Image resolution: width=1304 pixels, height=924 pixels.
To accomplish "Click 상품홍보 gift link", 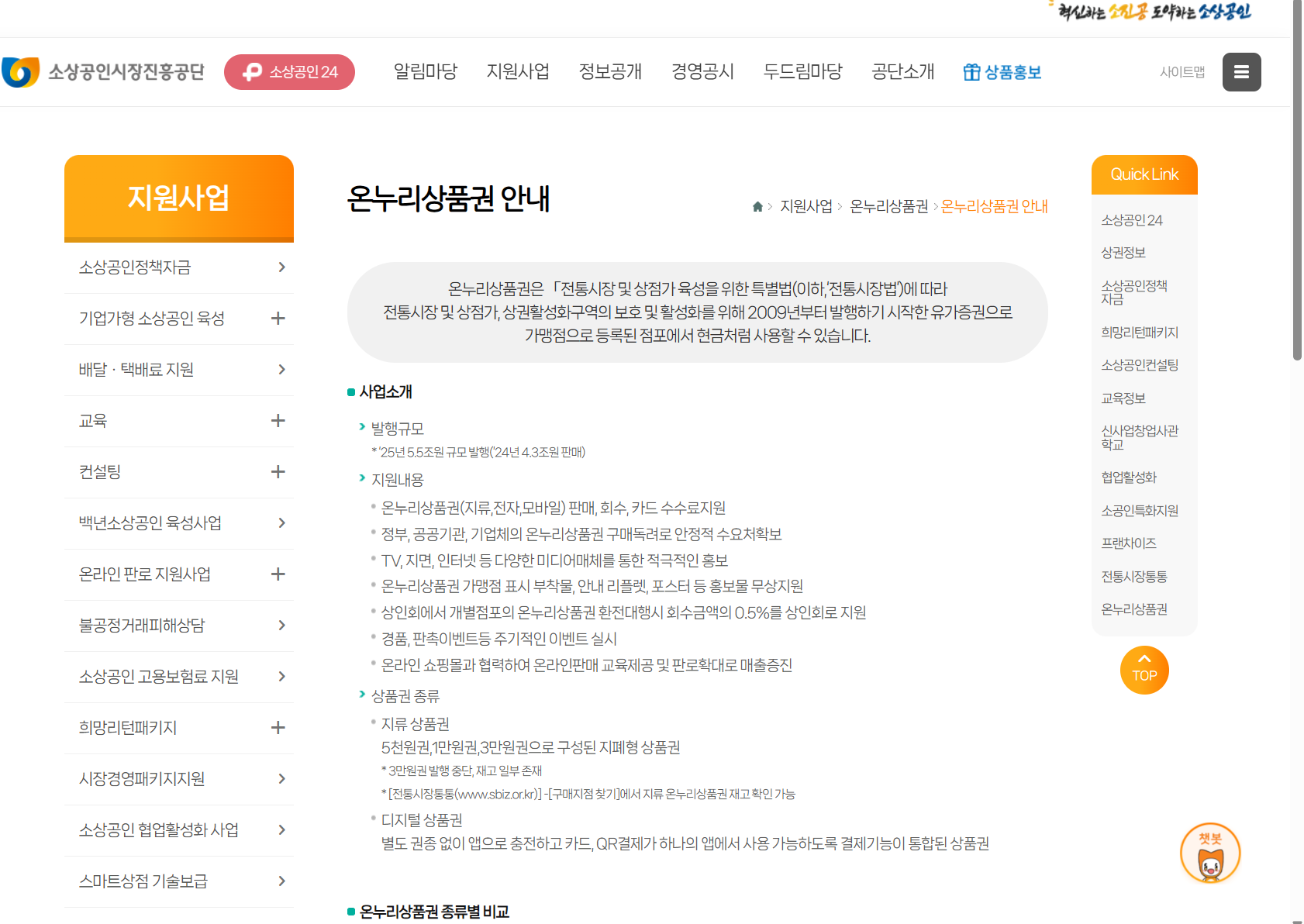I will [x=1002, y=72].
